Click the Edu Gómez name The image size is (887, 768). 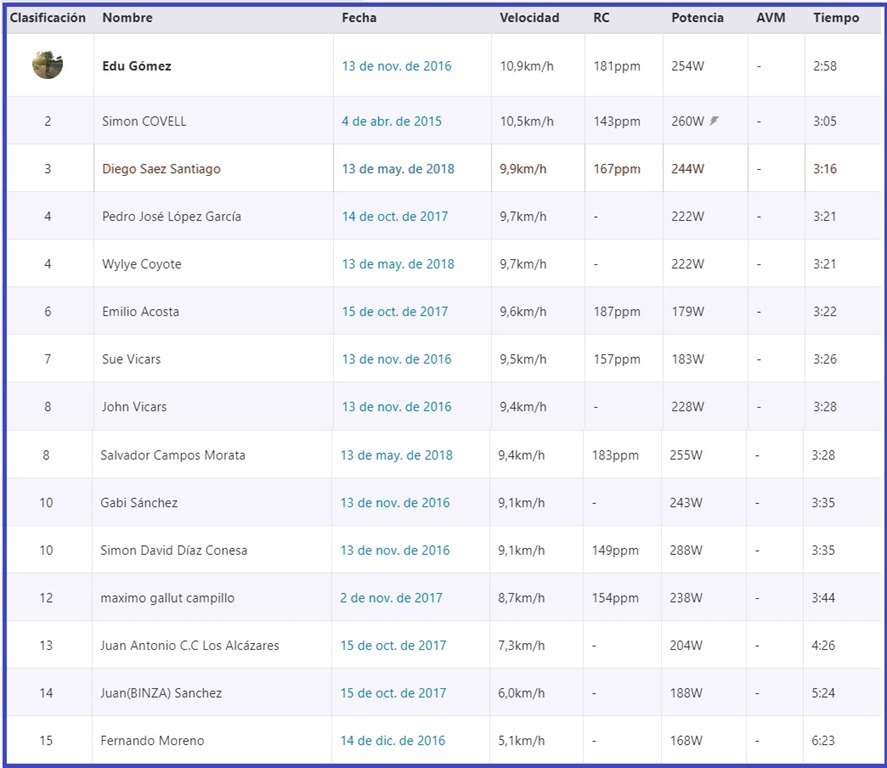[137, 66]
